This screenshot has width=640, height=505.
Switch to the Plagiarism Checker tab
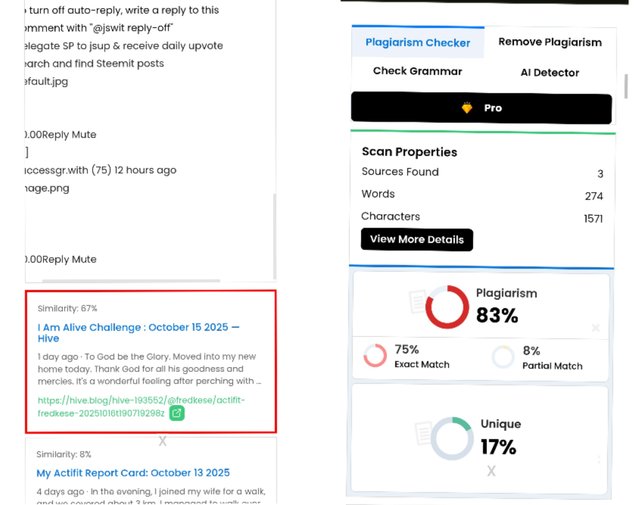coord(417,43)
